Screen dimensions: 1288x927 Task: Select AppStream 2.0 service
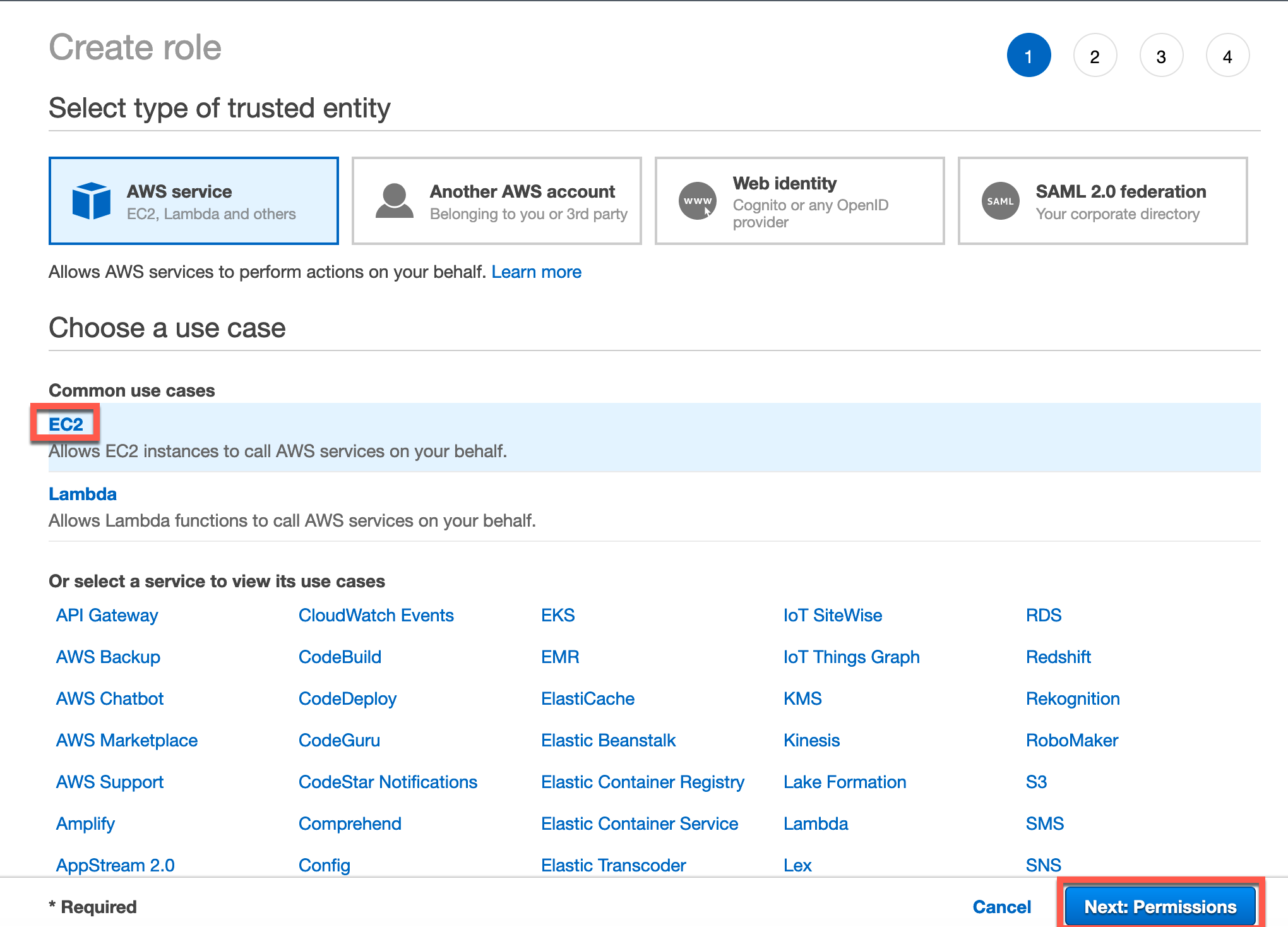[116, 865]
